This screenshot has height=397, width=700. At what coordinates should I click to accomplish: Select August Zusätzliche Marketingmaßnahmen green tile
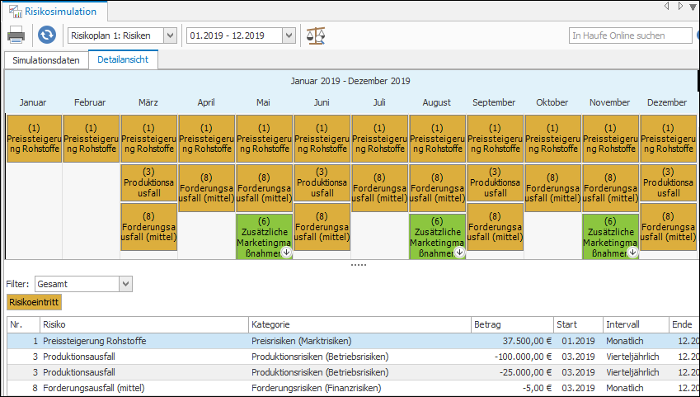438,237
